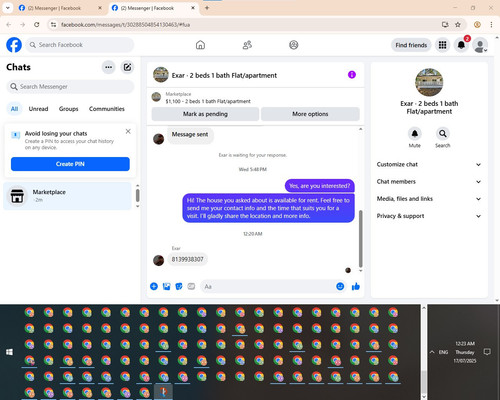Select the Groups chats filter
The image size is (500, 400).
click(68, 109)
